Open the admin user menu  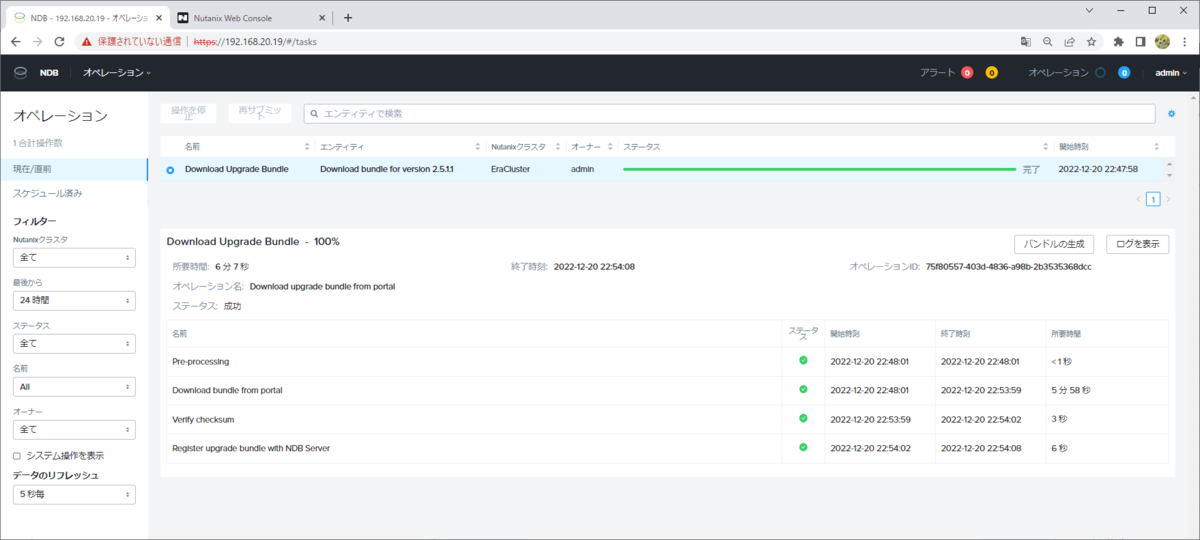1171,72
